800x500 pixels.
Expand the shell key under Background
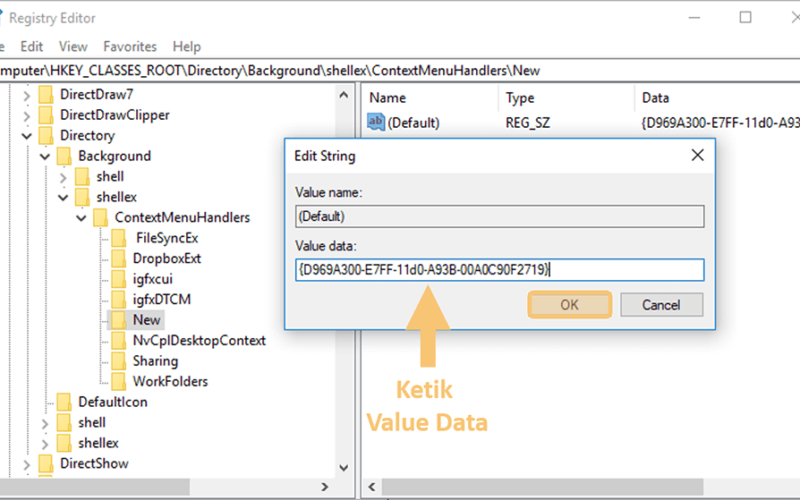63,177
